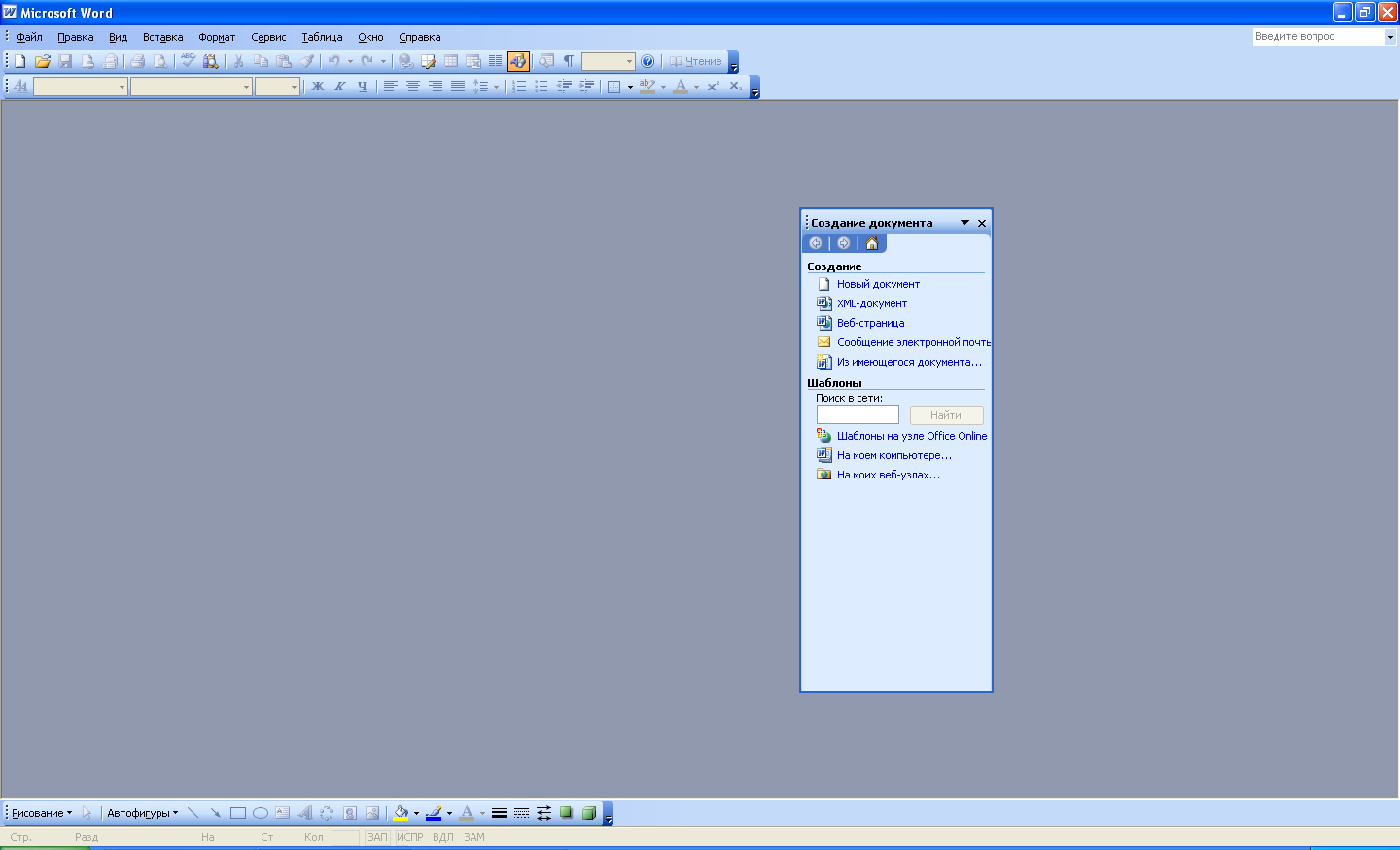Click the Copy icon in toolbar
This screenshot has height=850, width=1400.
261,61
